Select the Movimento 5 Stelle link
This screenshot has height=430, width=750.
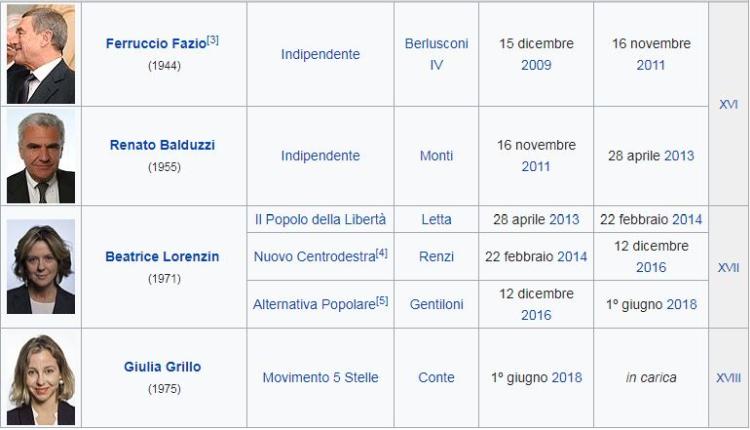click(320, 377)
